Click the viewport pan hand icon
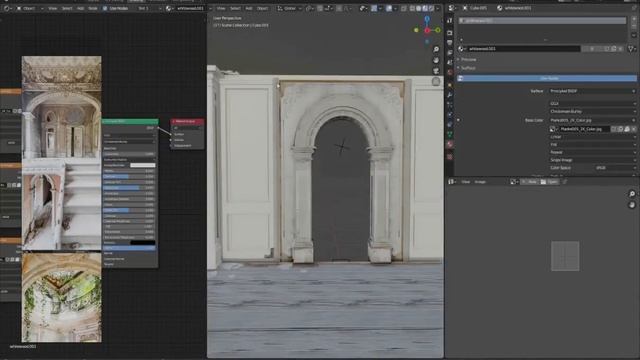This screenshot has height=360, width=640. [436, 60]
